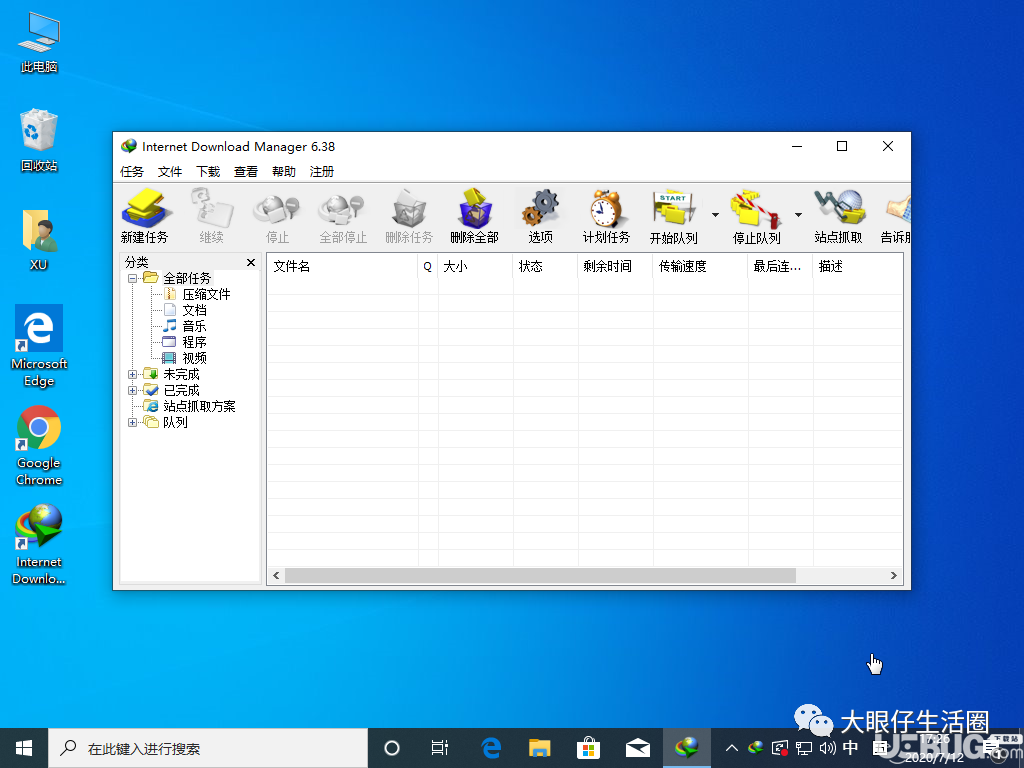Select 文档 category
The height and width of the screenshot is (768, 1024).
click(185, 310)
